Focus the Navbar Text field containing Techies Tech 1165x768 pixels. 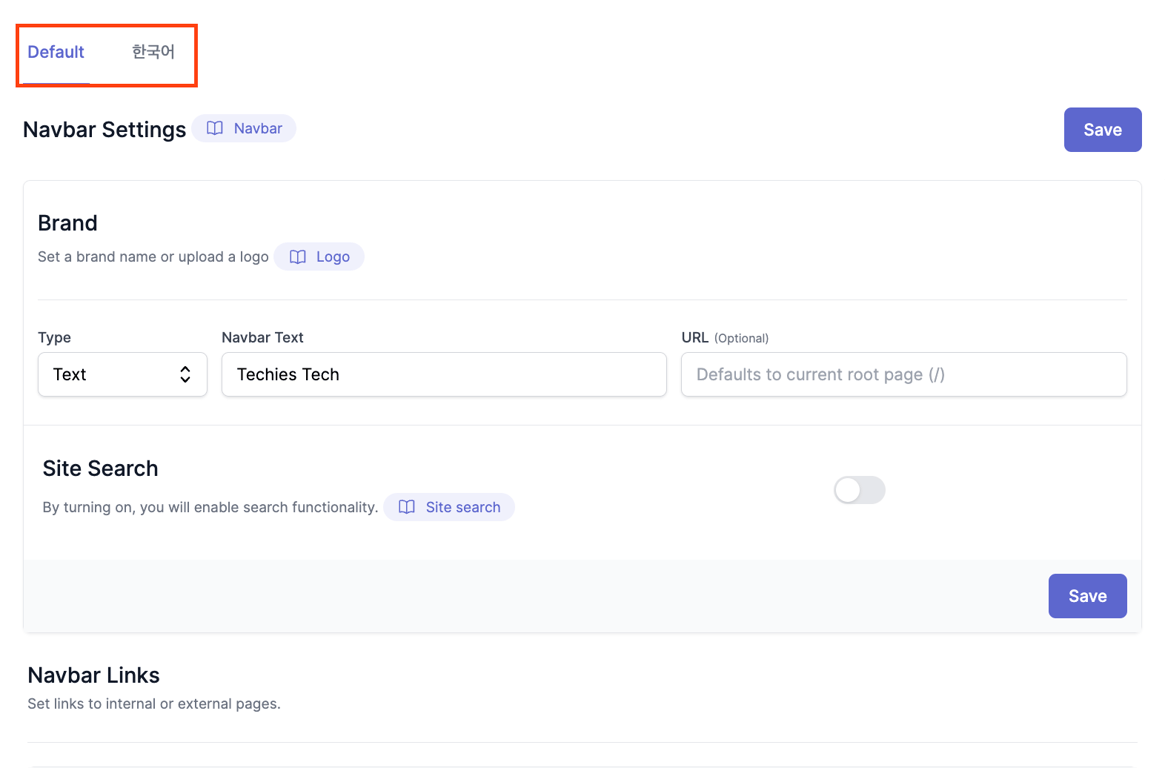444,374
